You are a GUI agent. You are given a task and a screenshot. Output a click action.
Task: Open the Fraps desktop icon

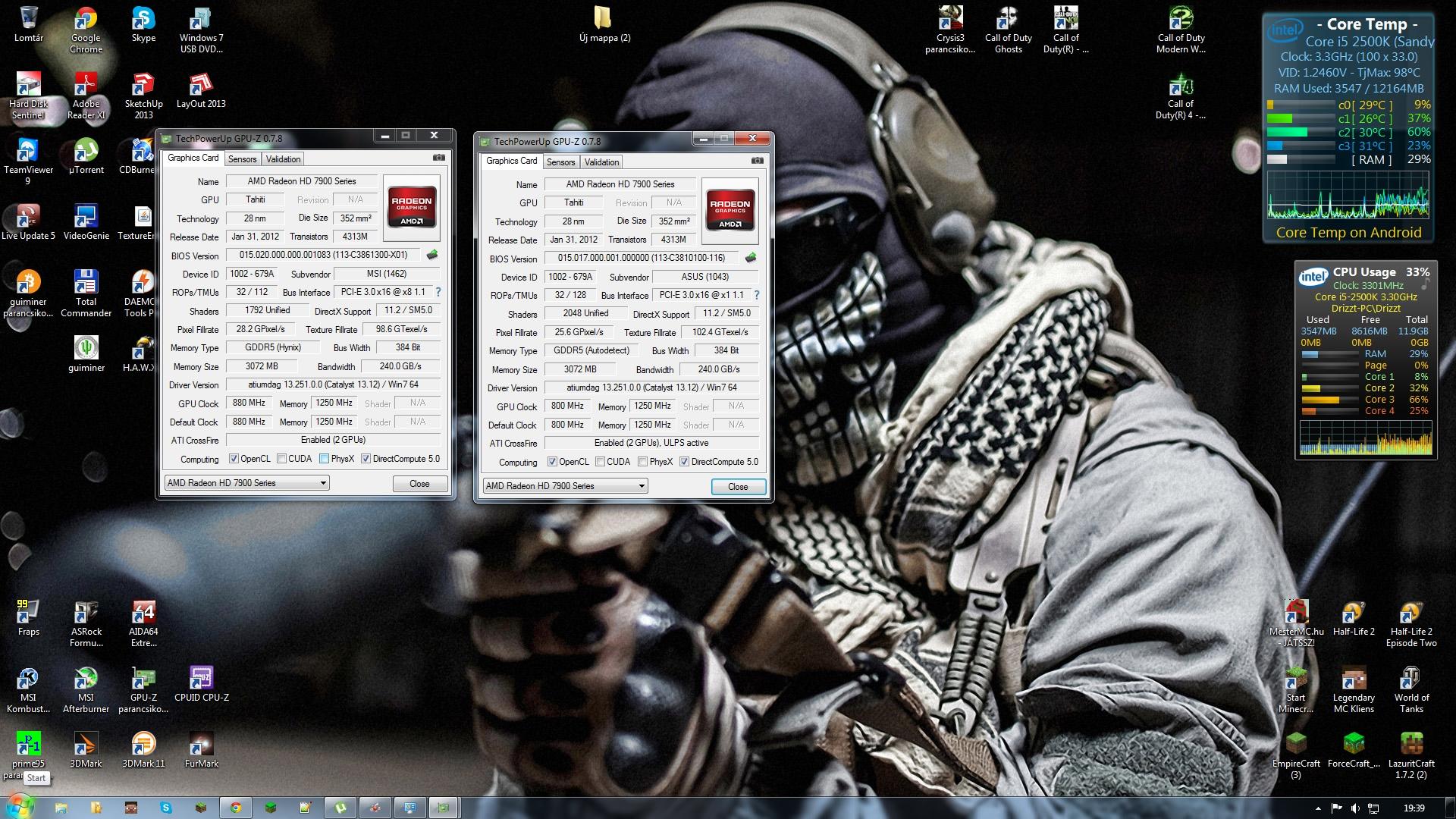coord(28,619)
